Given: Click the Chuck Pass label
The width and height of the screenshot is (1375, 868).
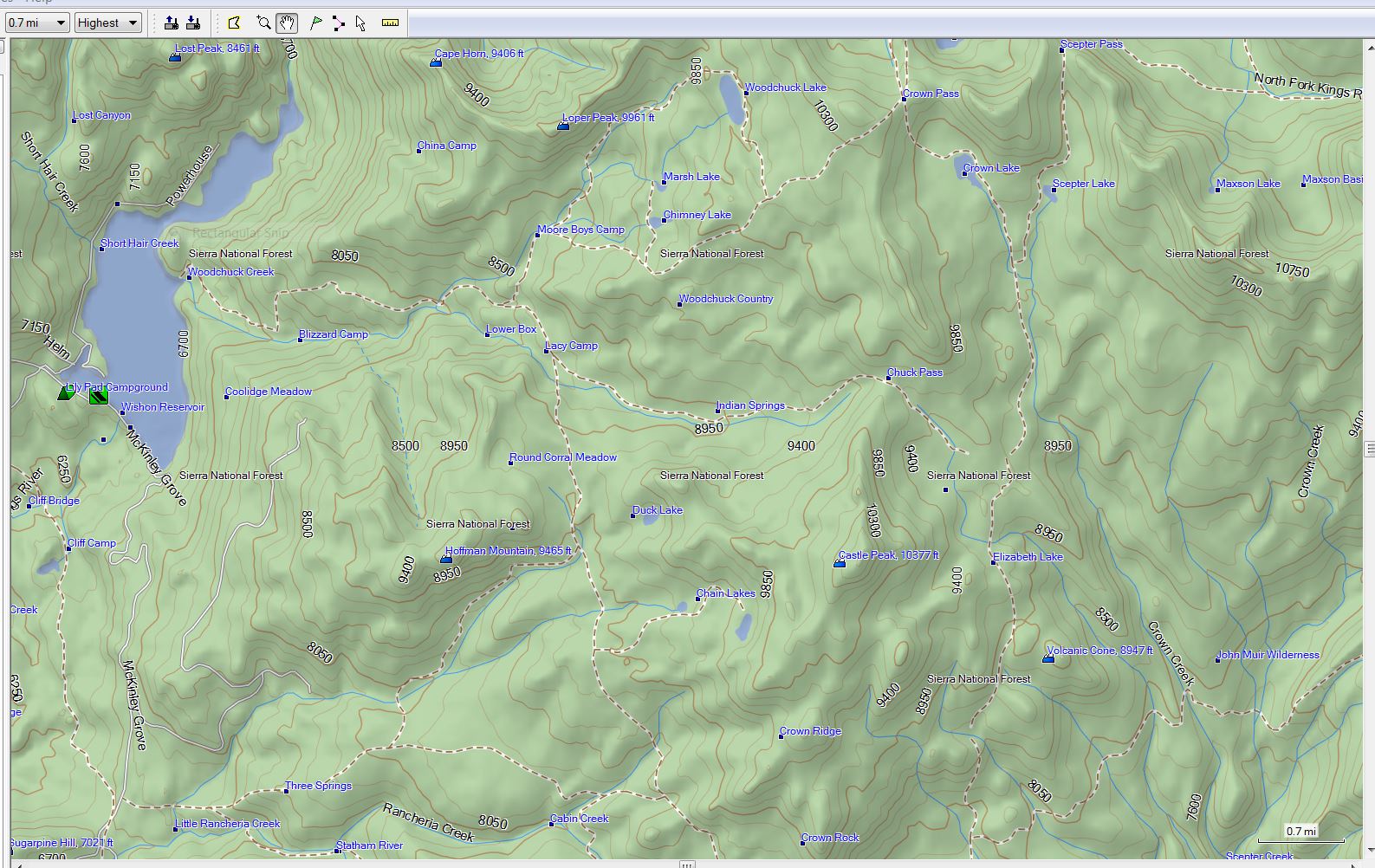Looking at the screenshot, I should tap(915, 372).
